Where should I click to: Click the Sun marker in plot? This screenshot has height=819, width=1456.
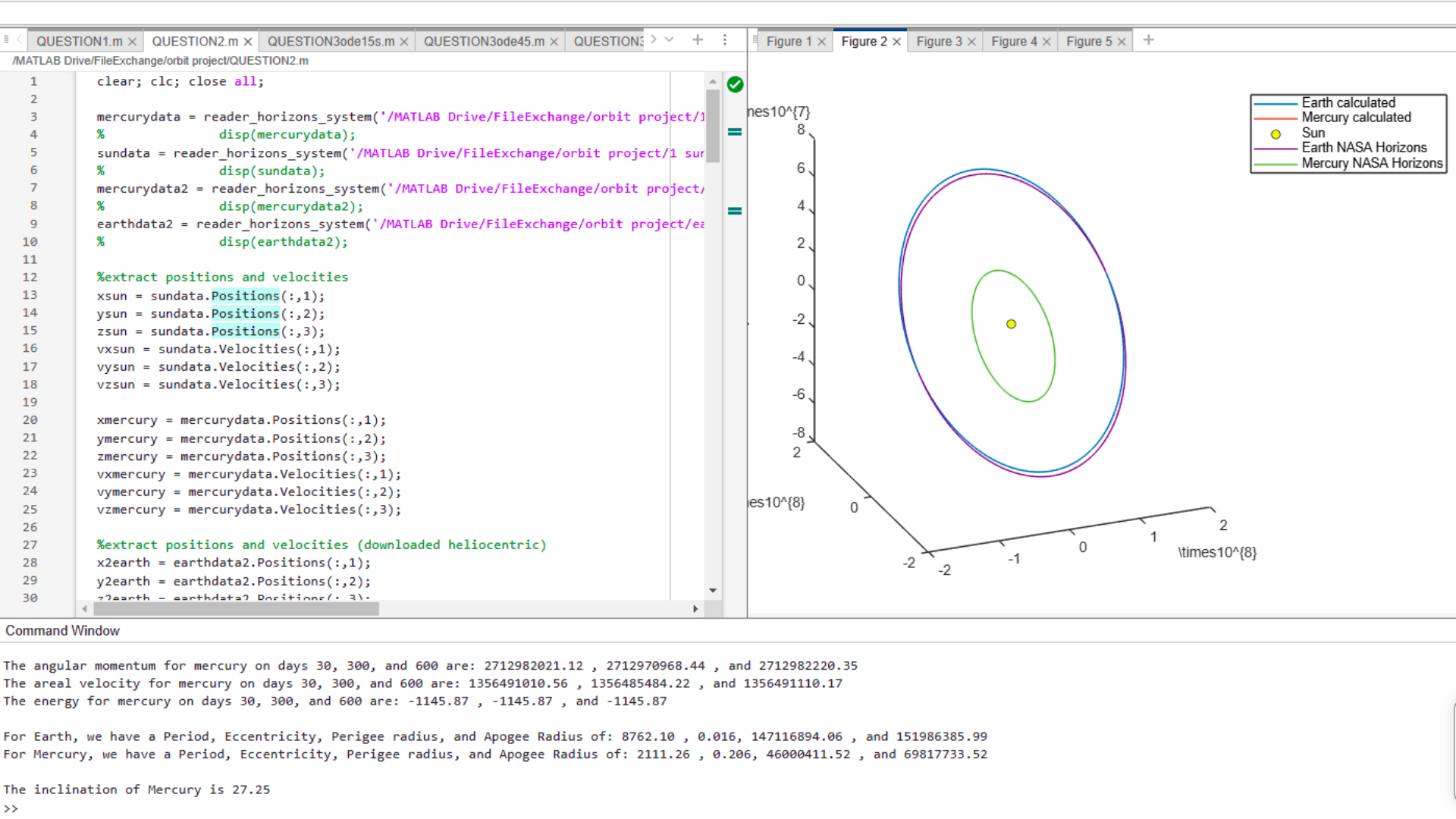tap(1011, 324)
